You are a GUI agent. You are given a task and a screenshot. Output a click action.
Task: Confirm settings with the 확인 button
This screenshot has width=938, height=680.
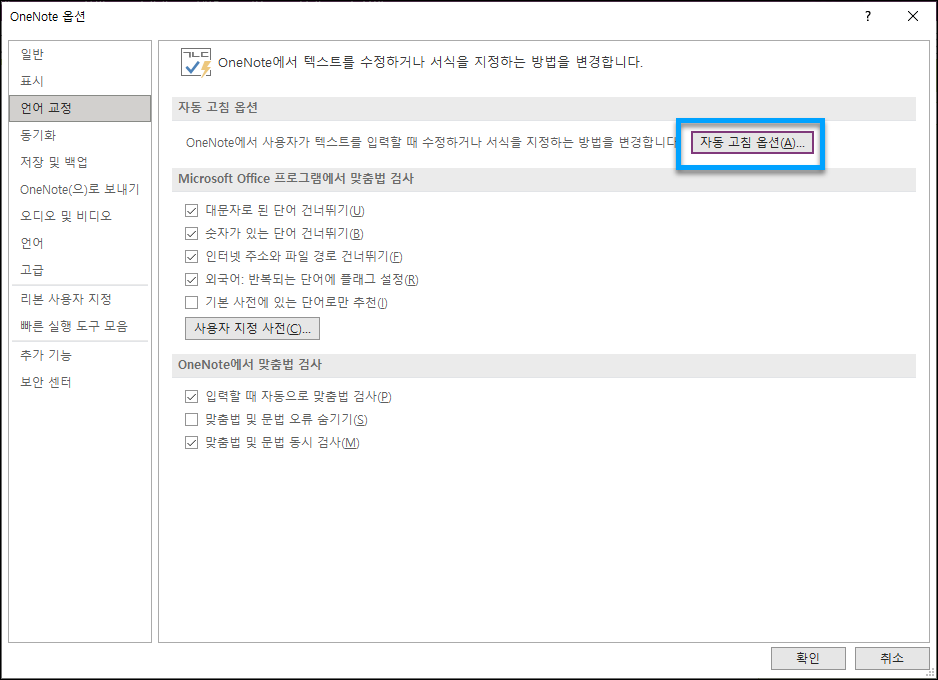(x=807, y=658)
